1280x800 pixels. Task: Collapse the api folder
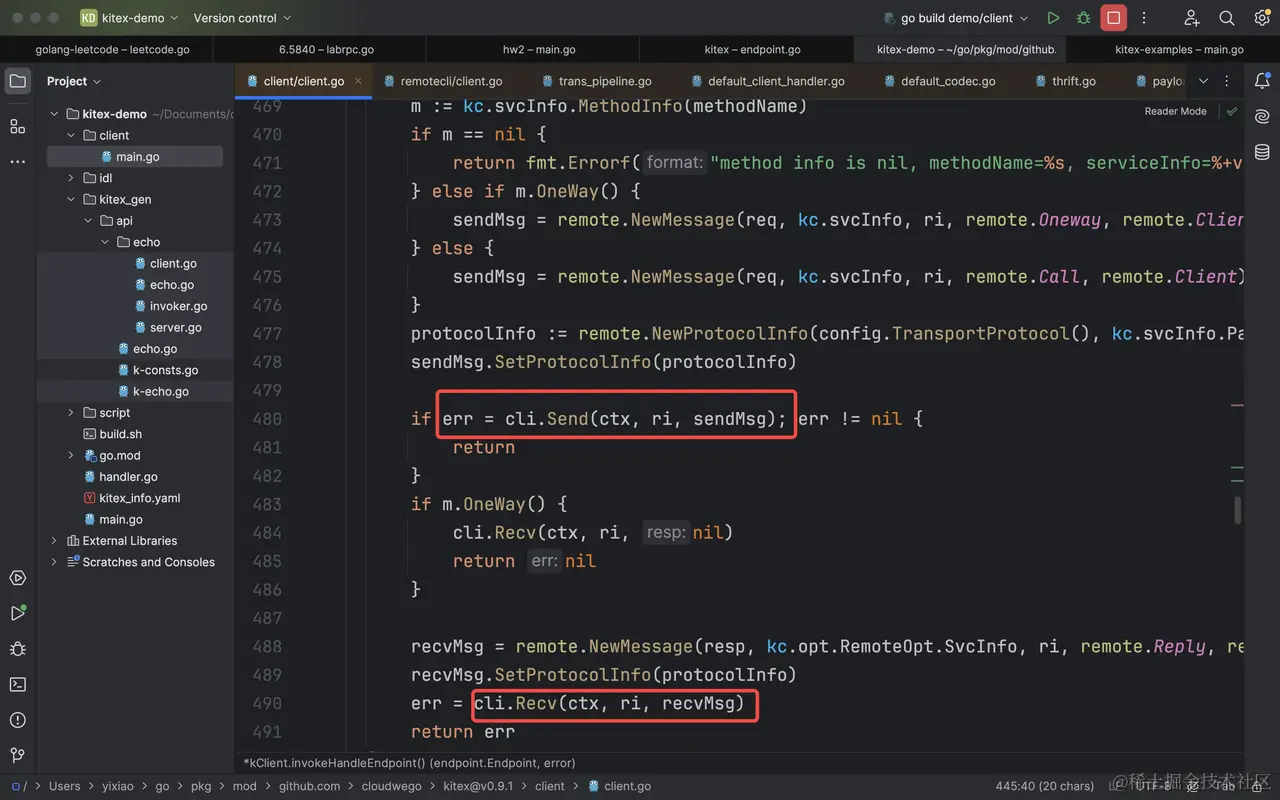click(88, 221)
